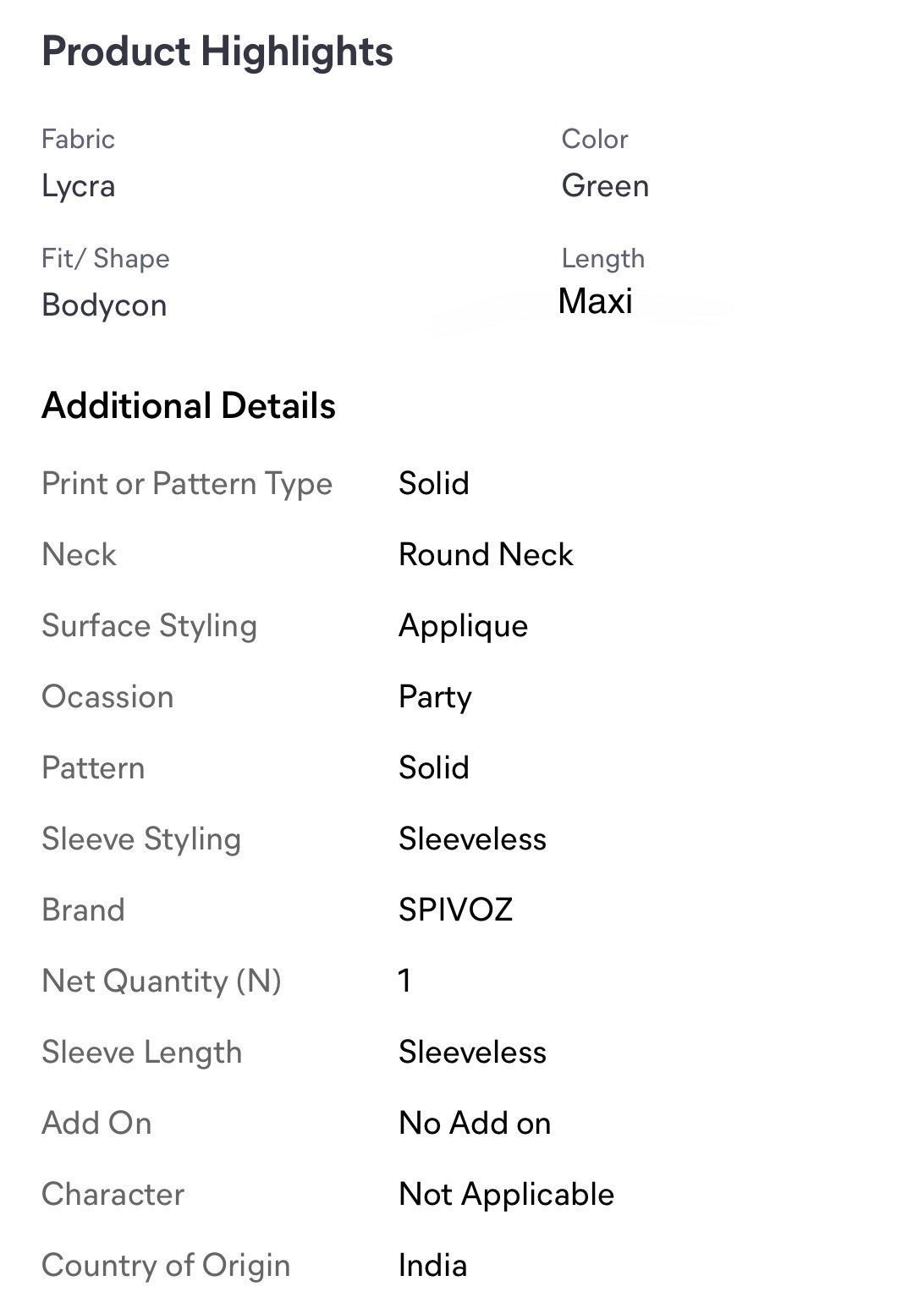The width and height of the screenshot is (924, 1303).
Task: Select the Lycra fabric value
Action: click(x=78, y=186)
